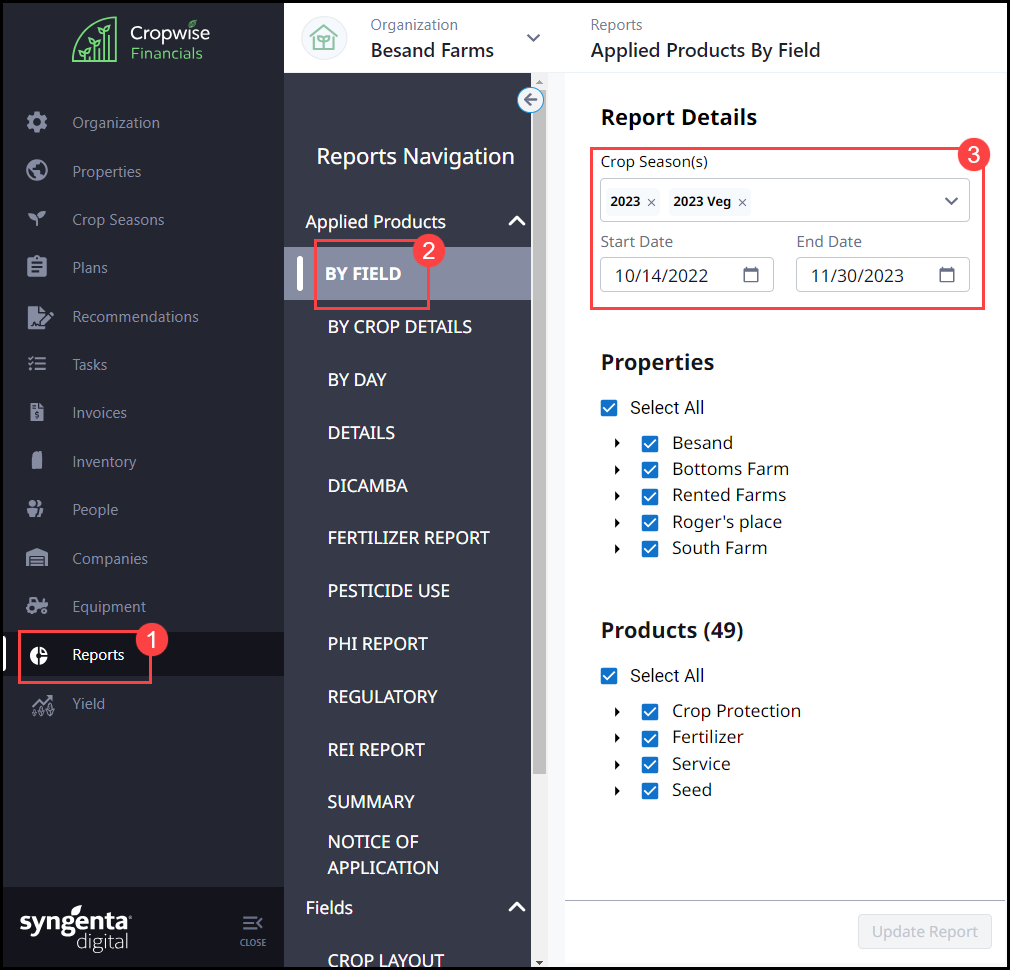Open the FERTILIZER REPORT item
The image size is (1010, 970).
[408, 538]
